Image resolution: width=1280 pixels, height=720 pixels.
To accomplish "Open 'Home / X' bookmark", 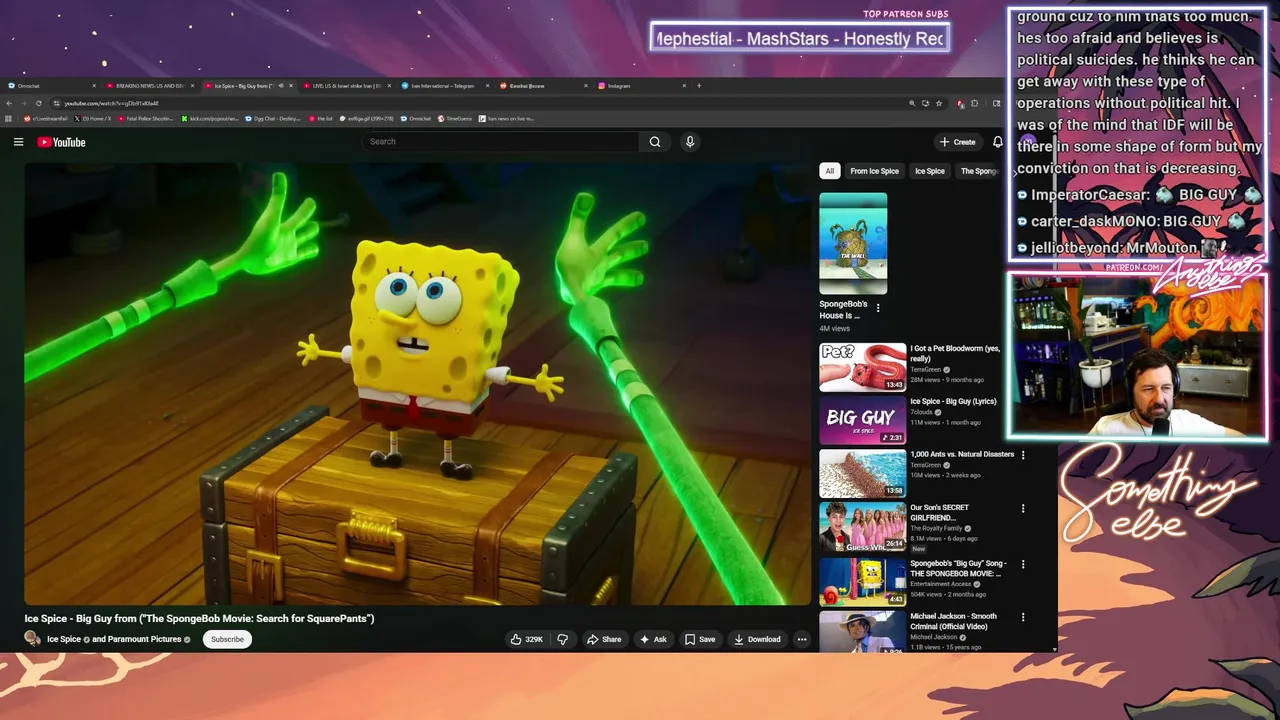I will click(94, 118).
